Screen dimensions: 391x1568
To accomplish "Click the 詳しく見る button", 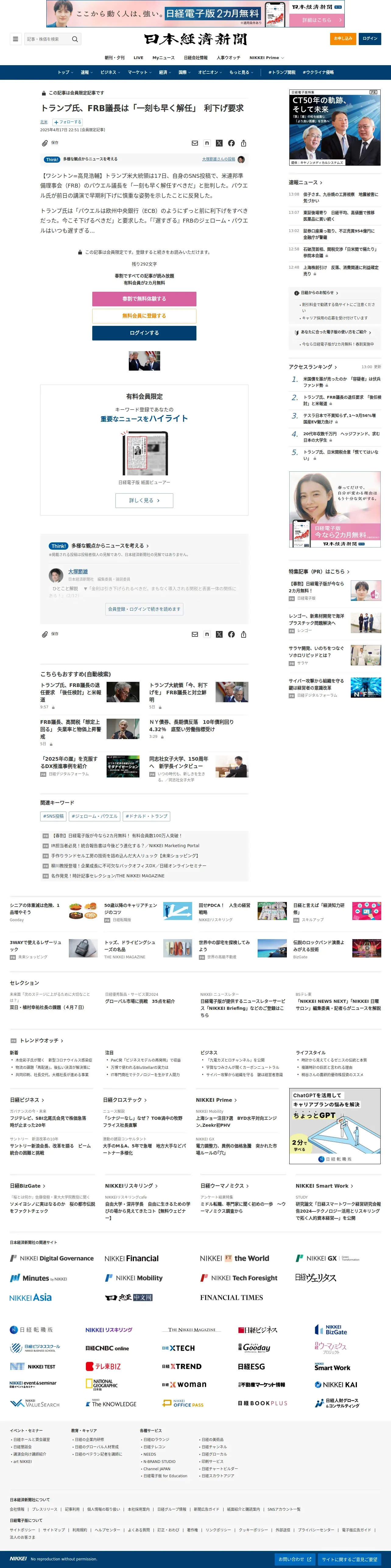I will (x=144, y=500).
